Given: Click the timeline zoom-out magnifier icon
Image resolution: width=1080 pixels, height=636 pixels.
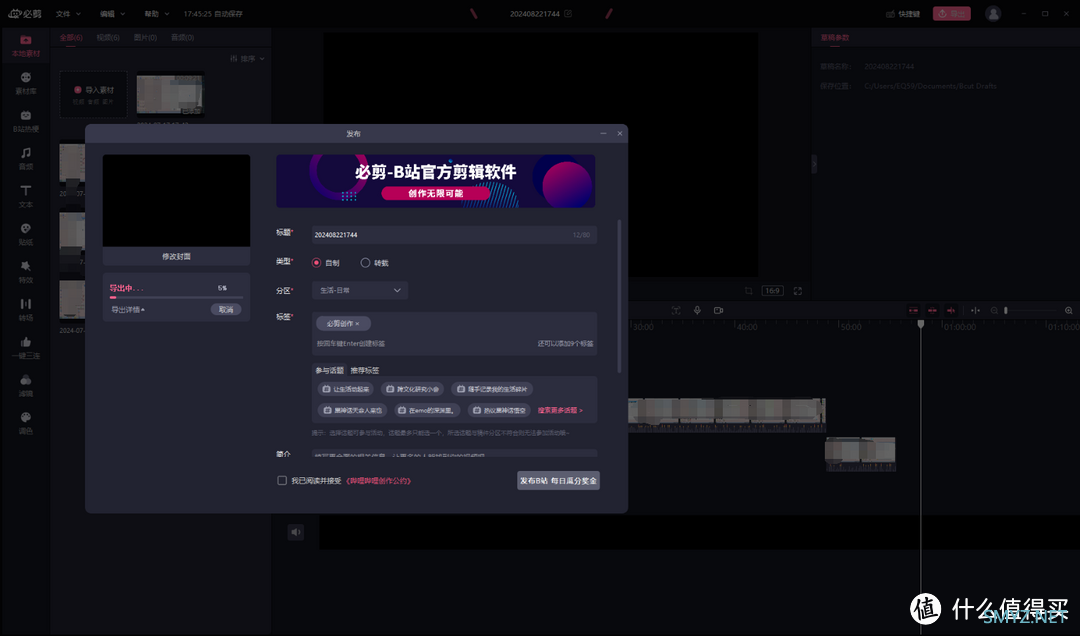Looking at the screenshot, I should click(994, 311).
